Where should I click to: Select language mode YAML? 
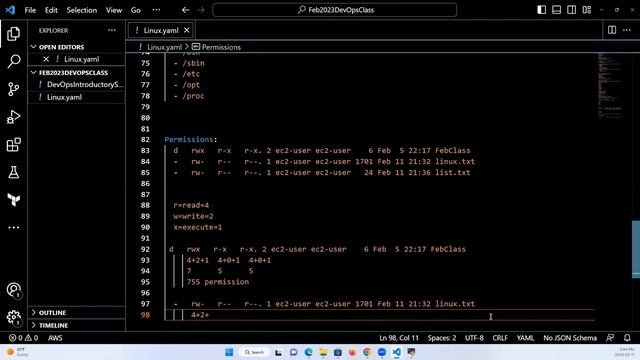pos(525,338)
